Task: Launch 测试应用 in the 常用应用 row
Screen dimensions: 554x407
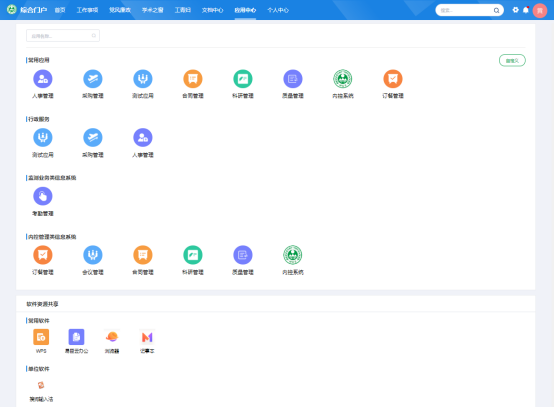Action: 143,79
